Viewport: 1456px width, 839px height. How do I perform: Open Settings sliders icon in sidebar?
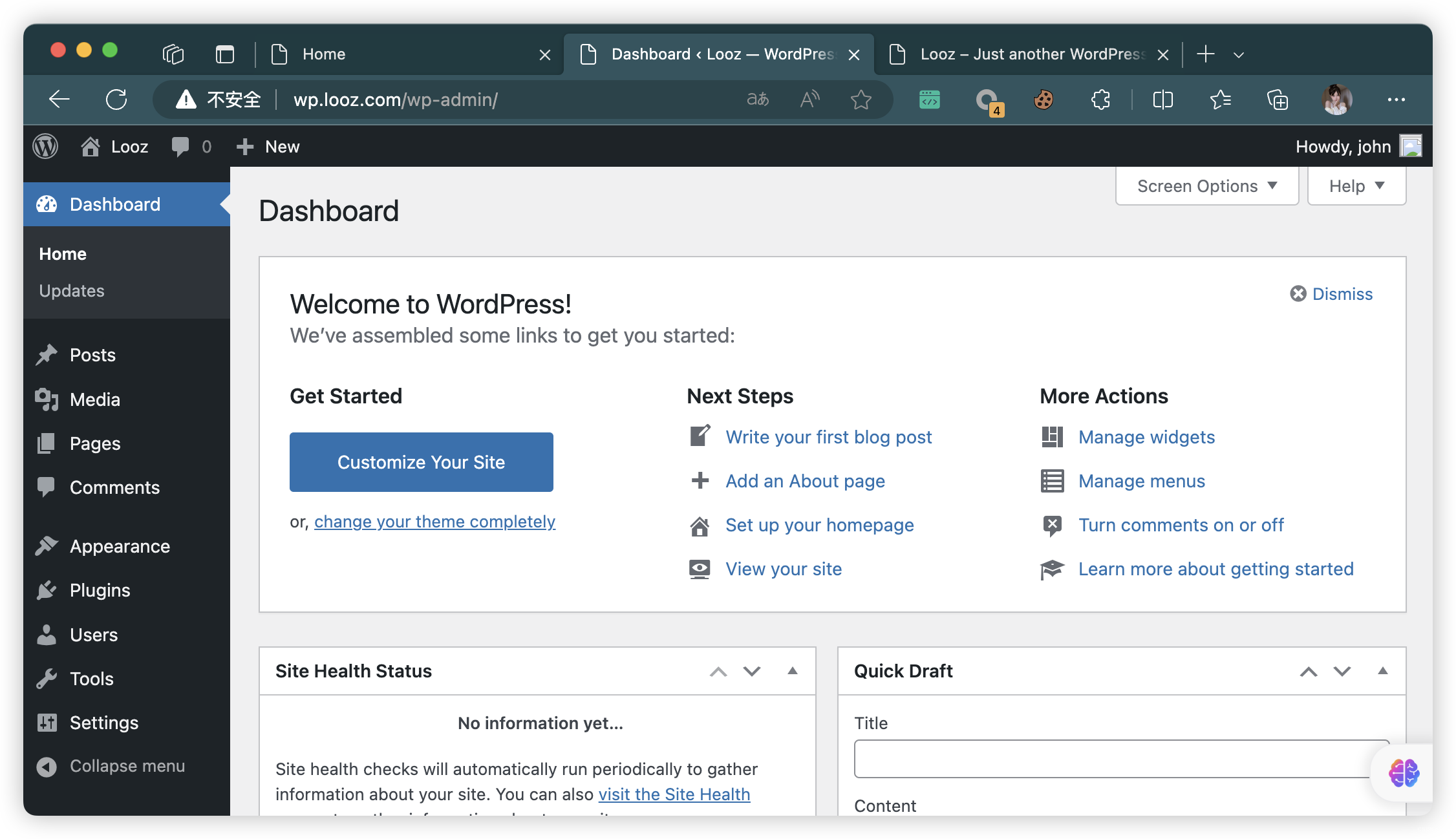click(x=47, y=723)
